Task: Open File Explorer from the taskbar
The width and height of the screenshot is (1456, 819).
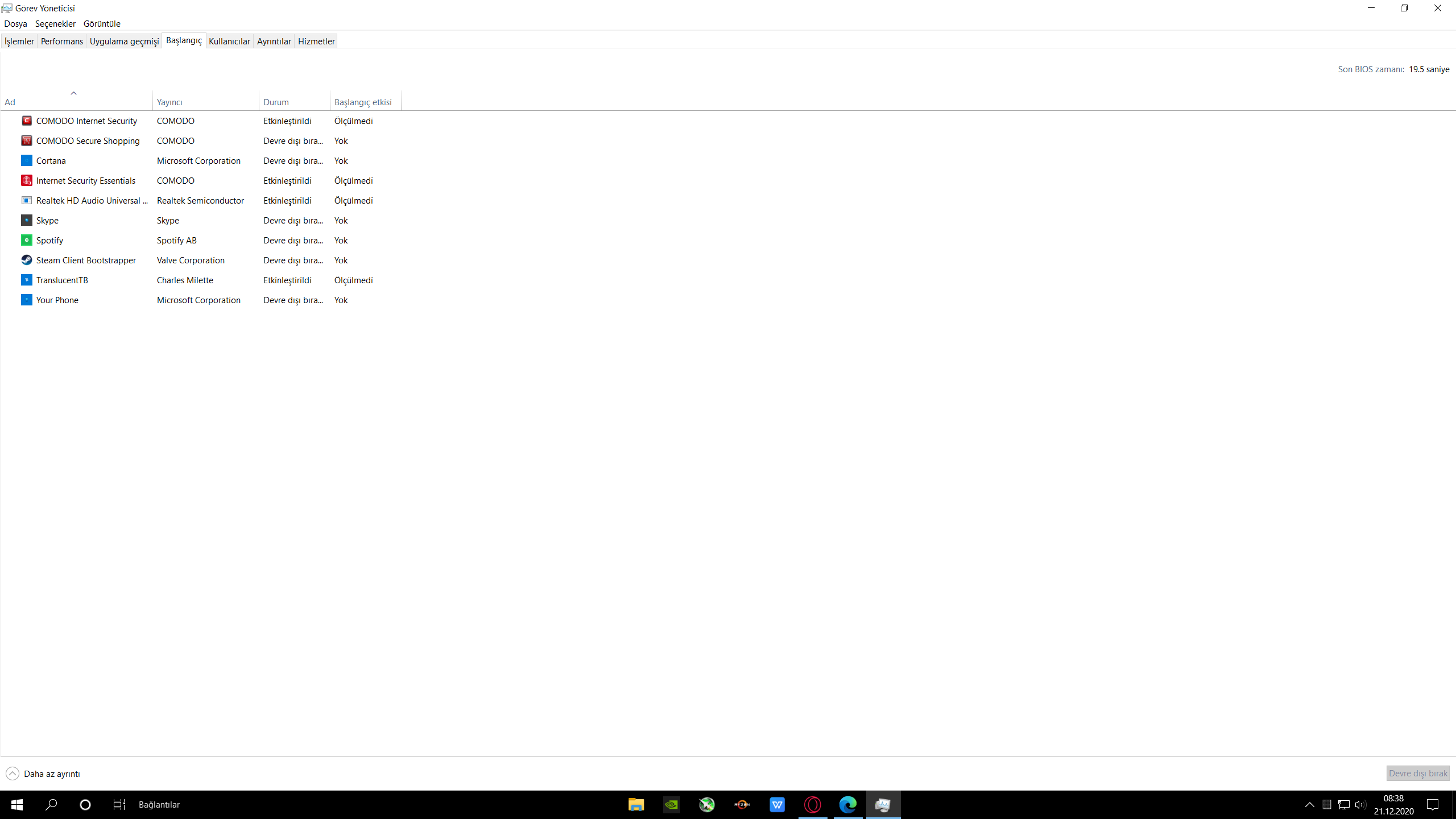Action: pyautogui.click(x=636, y=804)
